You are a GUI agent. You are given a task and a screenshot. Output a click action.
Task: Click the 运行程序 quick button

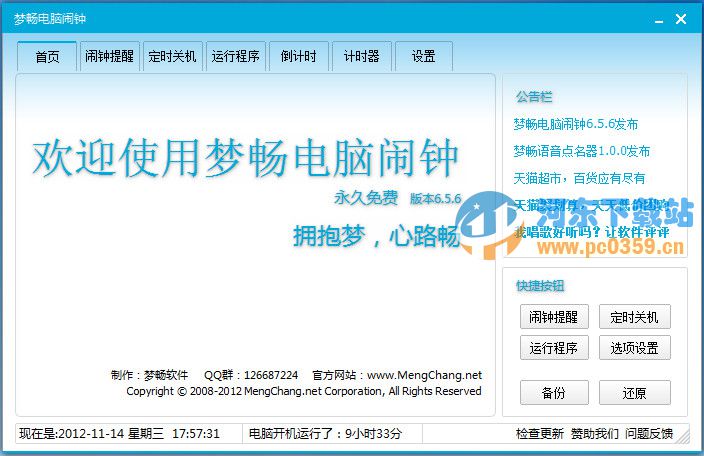tap(554, 348)
